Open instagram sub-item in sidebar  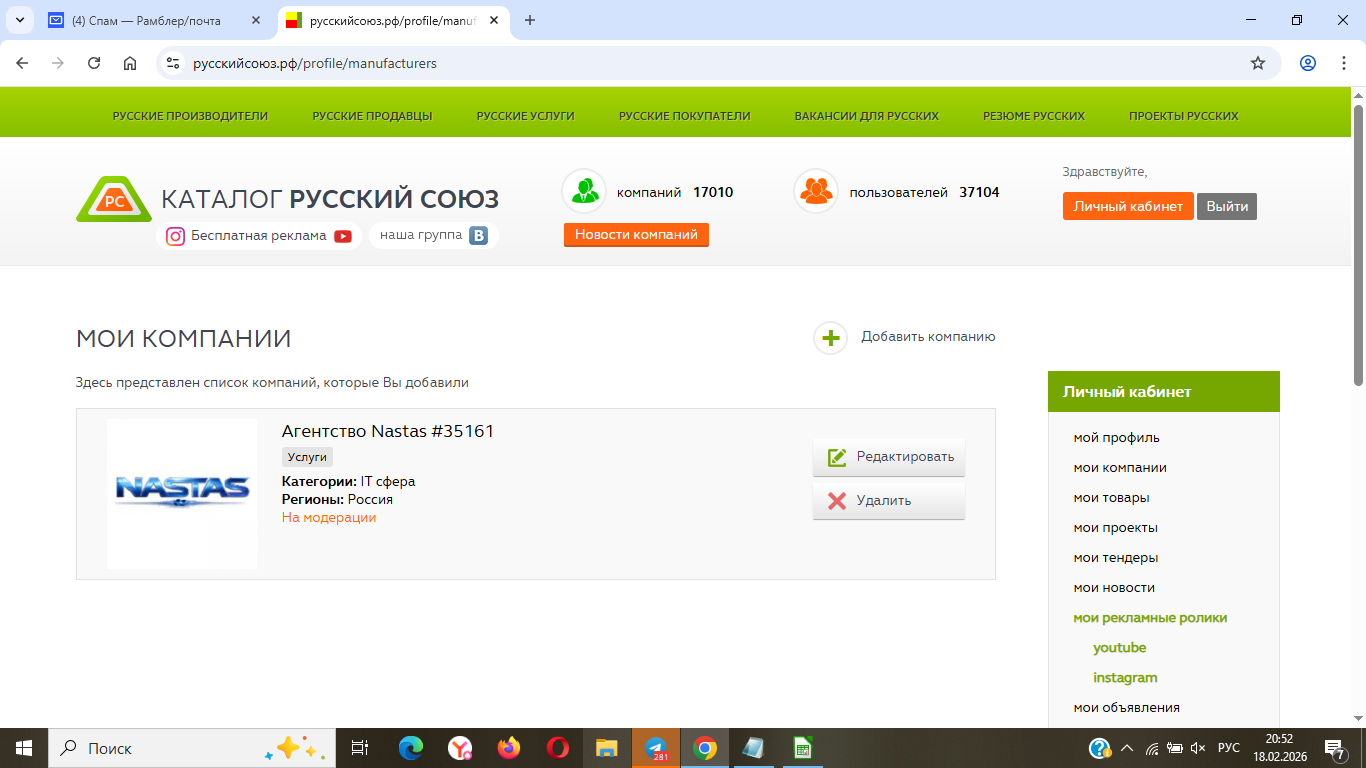(1125, 678)
